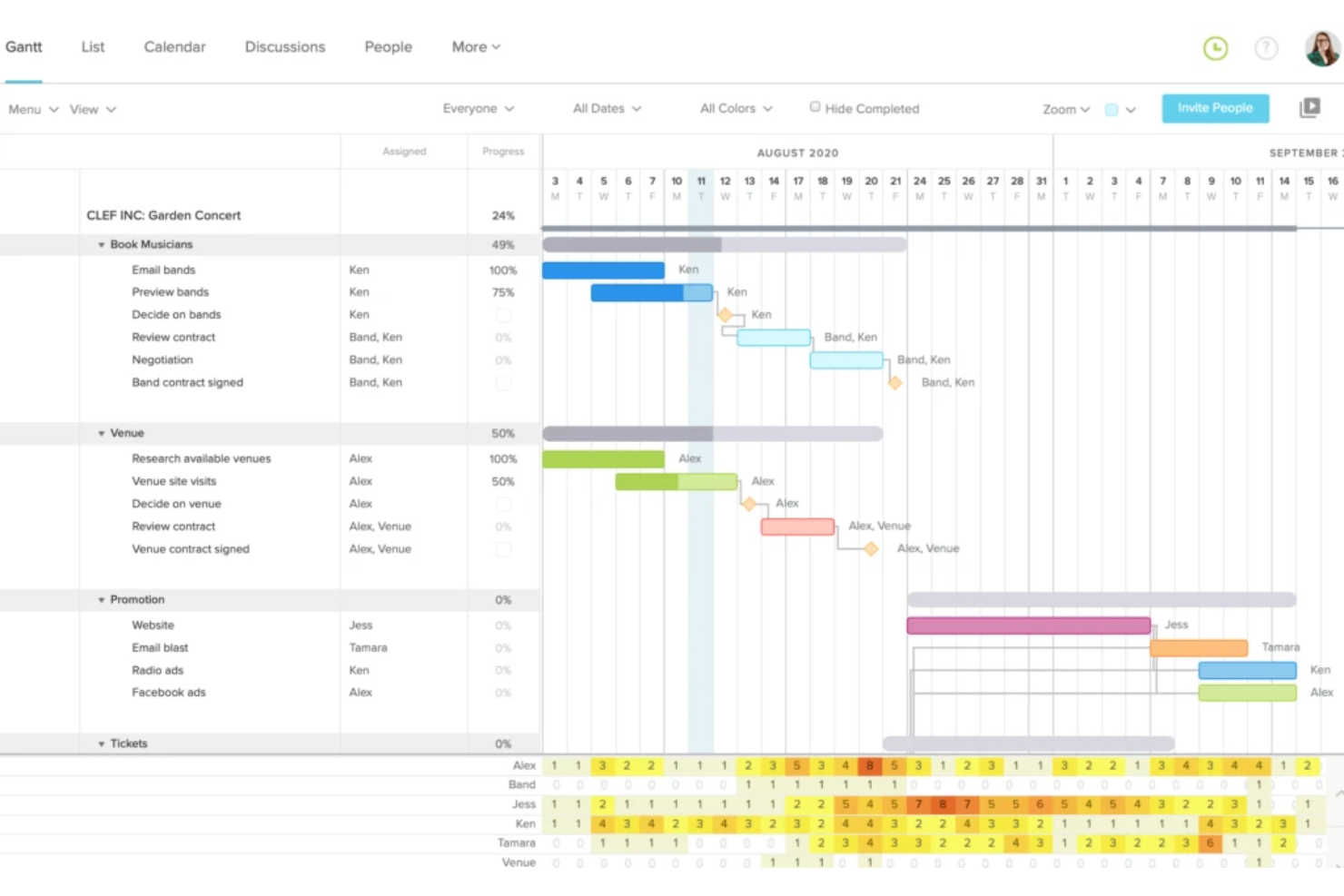
Task: Collapse the Promotion group
Action: (x=102, y=600)
